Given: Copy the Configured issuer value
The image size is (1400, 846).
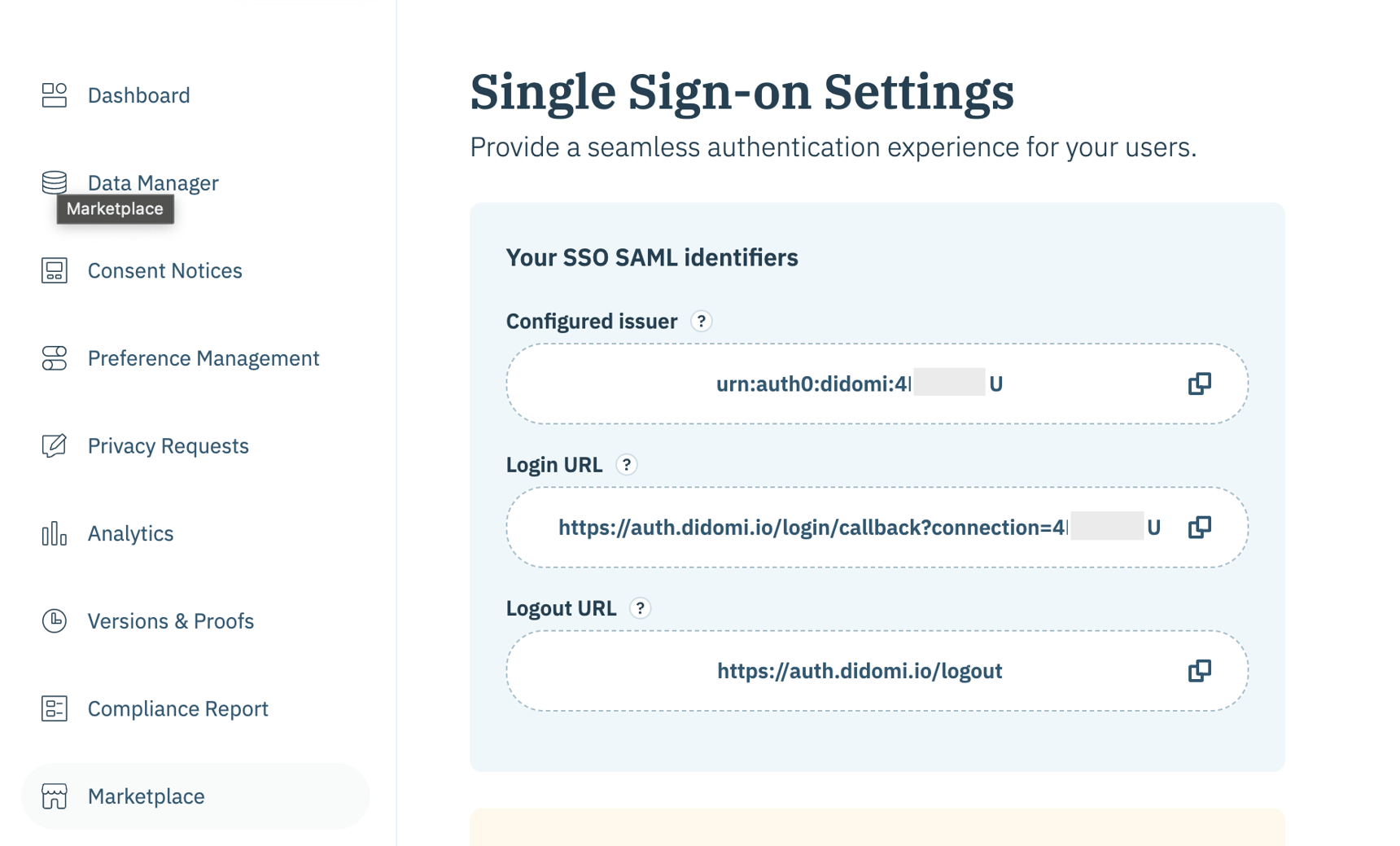Looking at the screenshot, I should [x=1199, y=384].
